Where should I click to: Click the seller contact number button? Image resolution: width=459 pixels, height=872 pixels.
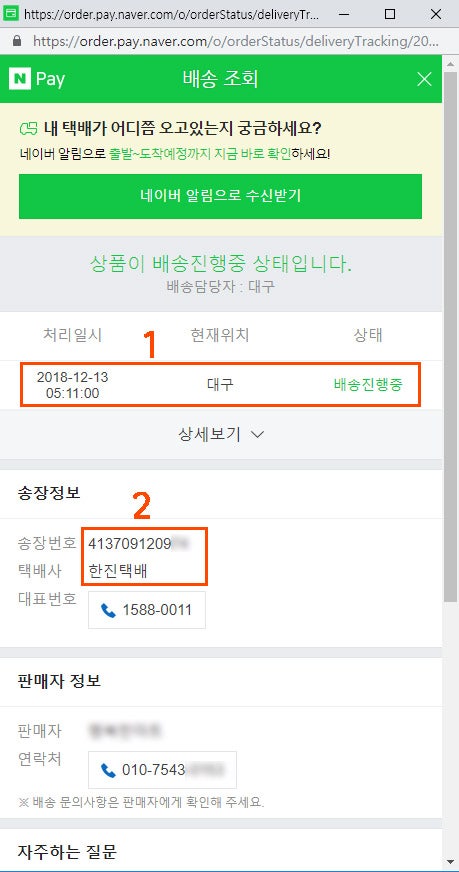click(162, 770)
